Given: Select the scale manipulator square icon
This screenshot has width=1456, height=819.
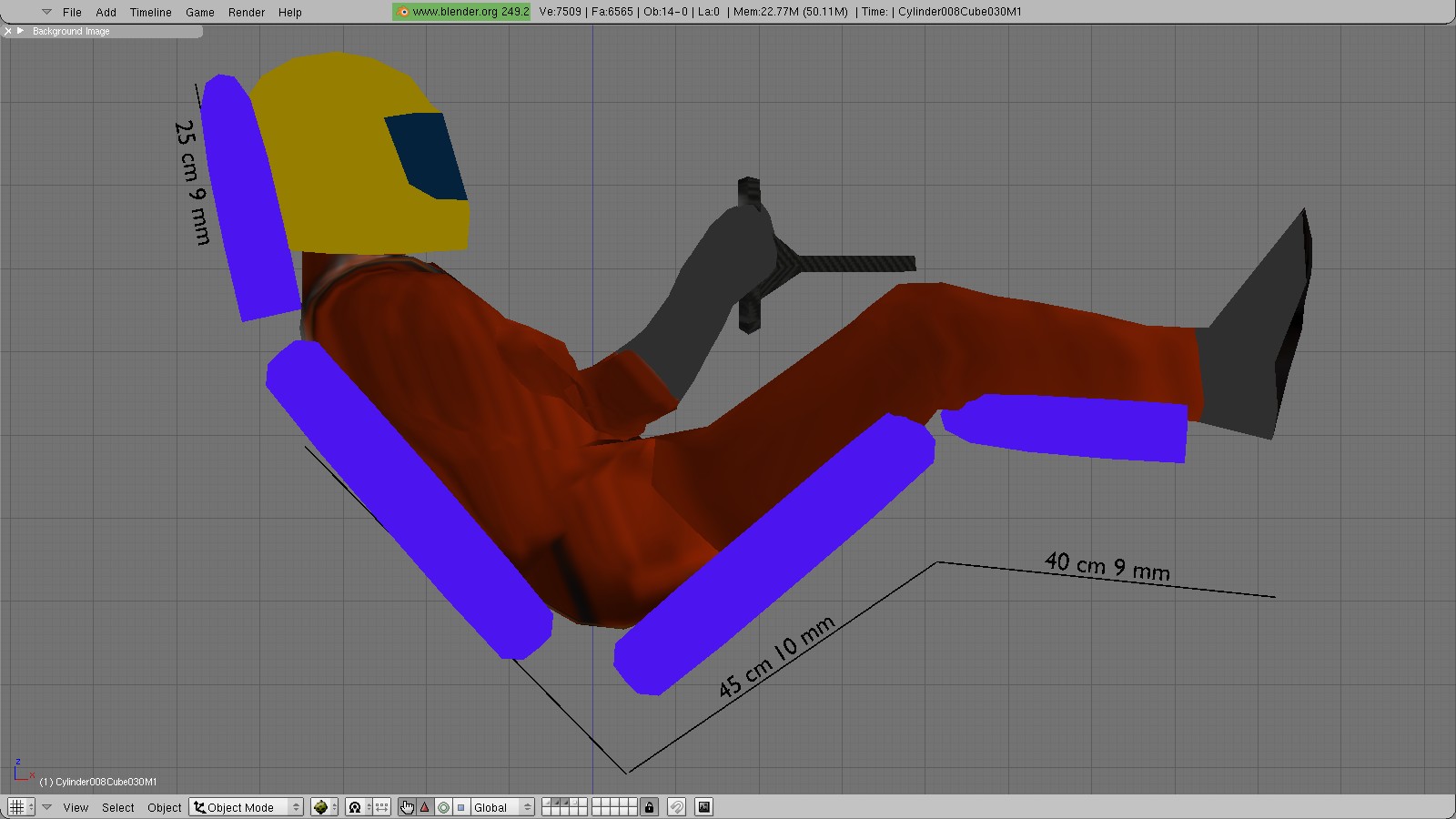Looking at the screenshot, I should tap(461, 807).
